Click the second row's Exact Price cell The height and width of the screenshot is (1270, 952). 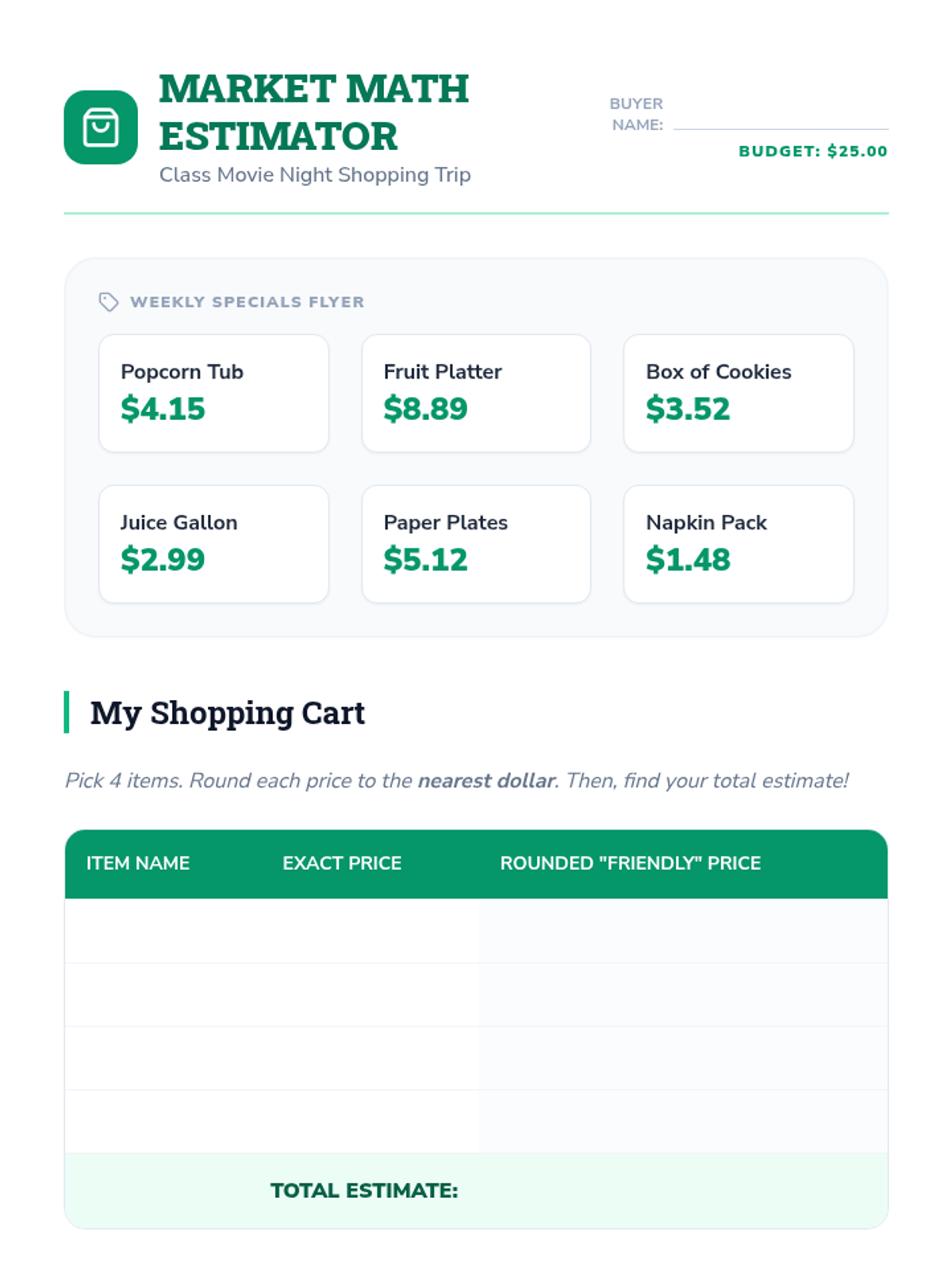pos(370,995)
